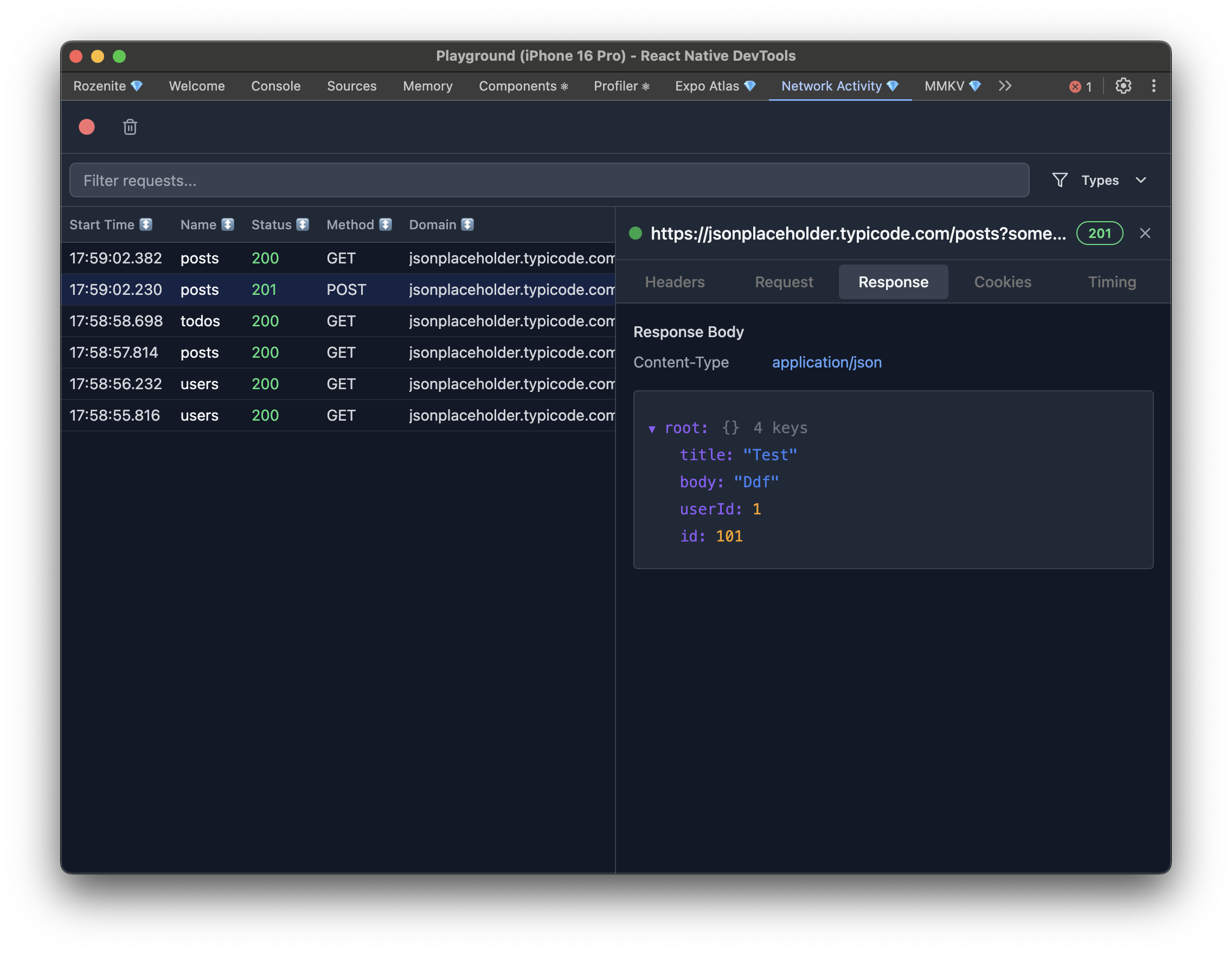The height and width of the screenshot is (954, 1232).
Task: Close the request details panel
Action: pos(1145,234)
